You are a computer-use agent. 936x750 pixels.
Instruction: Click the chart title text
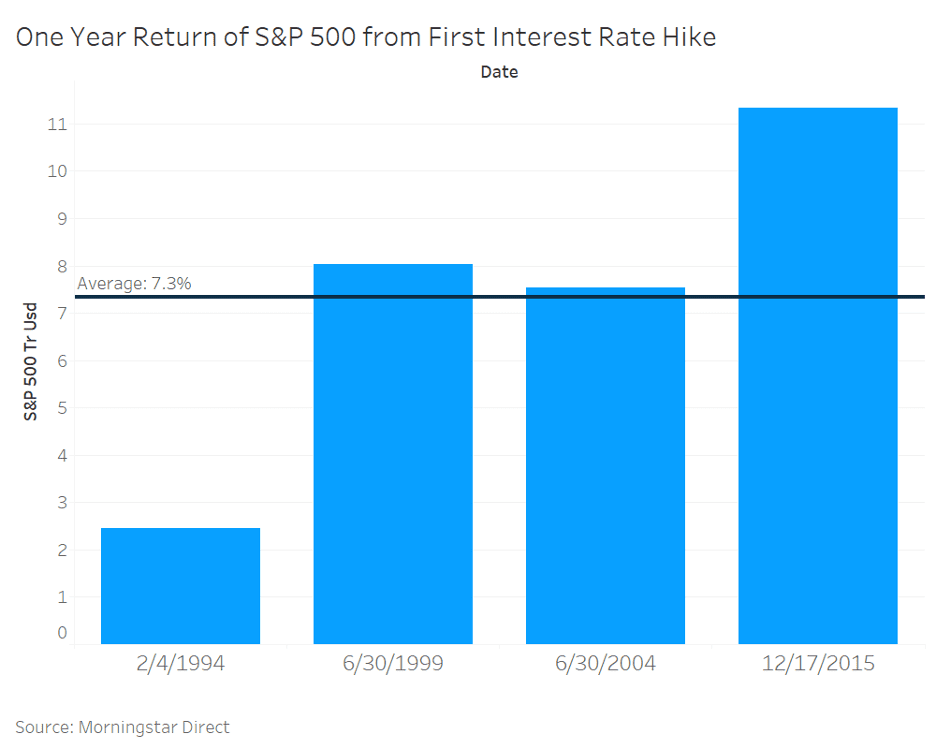tap(366, 38)
